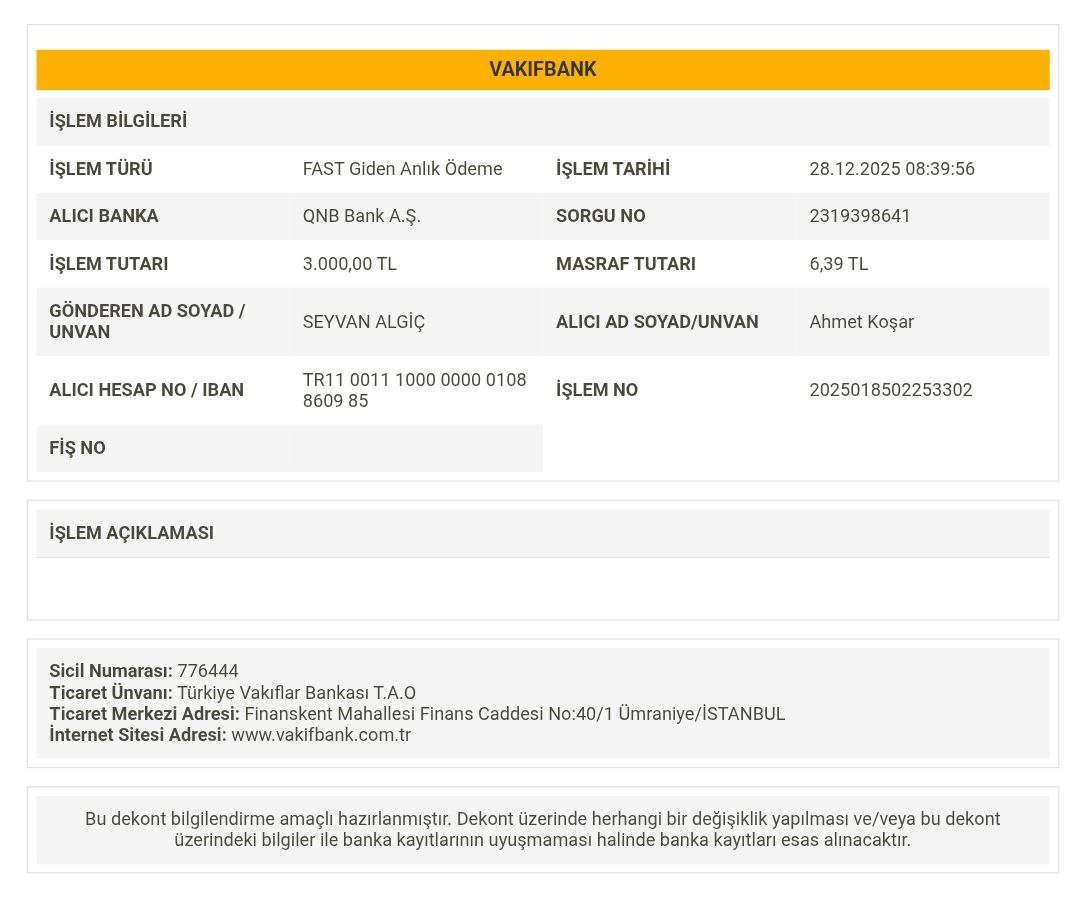Click the Sicil Numarası 776444 line
This screenshot has height=924, width=1080.
144,671
